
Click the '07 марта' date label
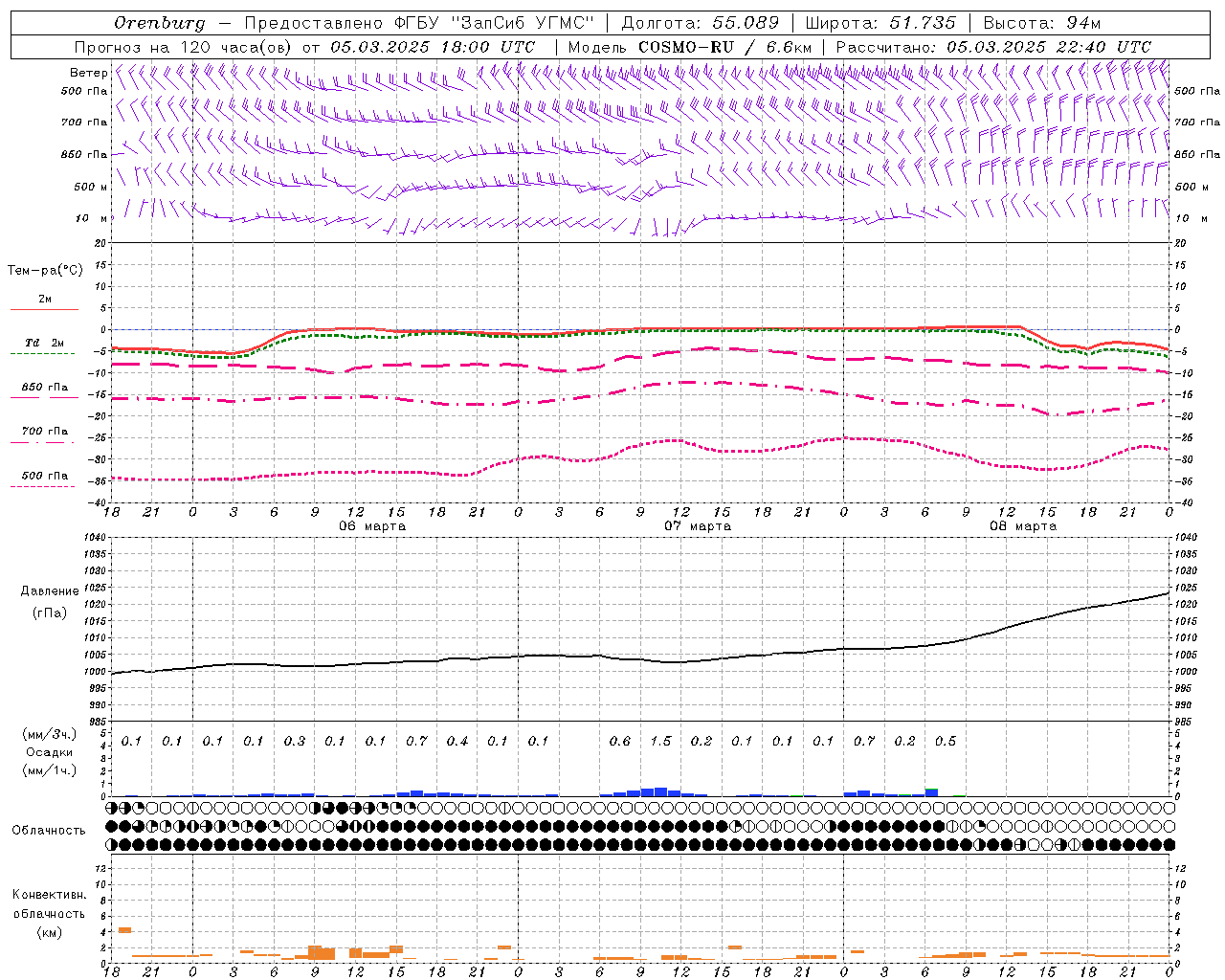698,525
